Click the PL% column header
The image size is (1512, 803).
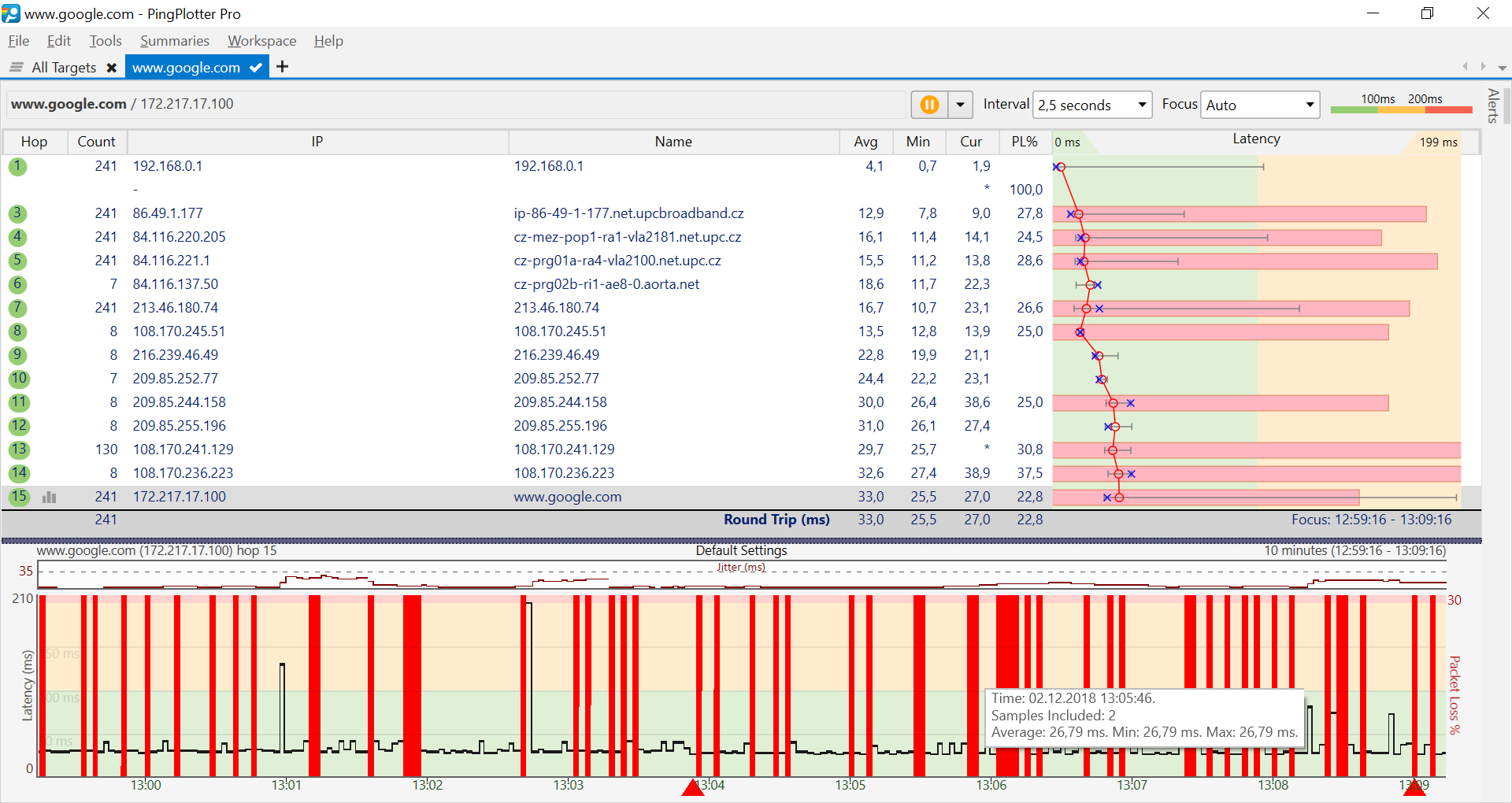1025,142
